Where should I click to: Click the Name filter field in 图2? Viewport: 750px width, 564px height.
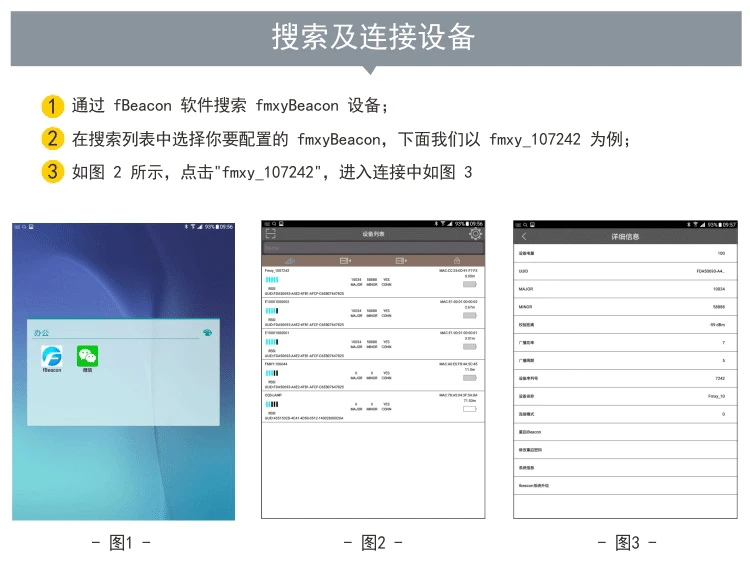pos(373,248)
